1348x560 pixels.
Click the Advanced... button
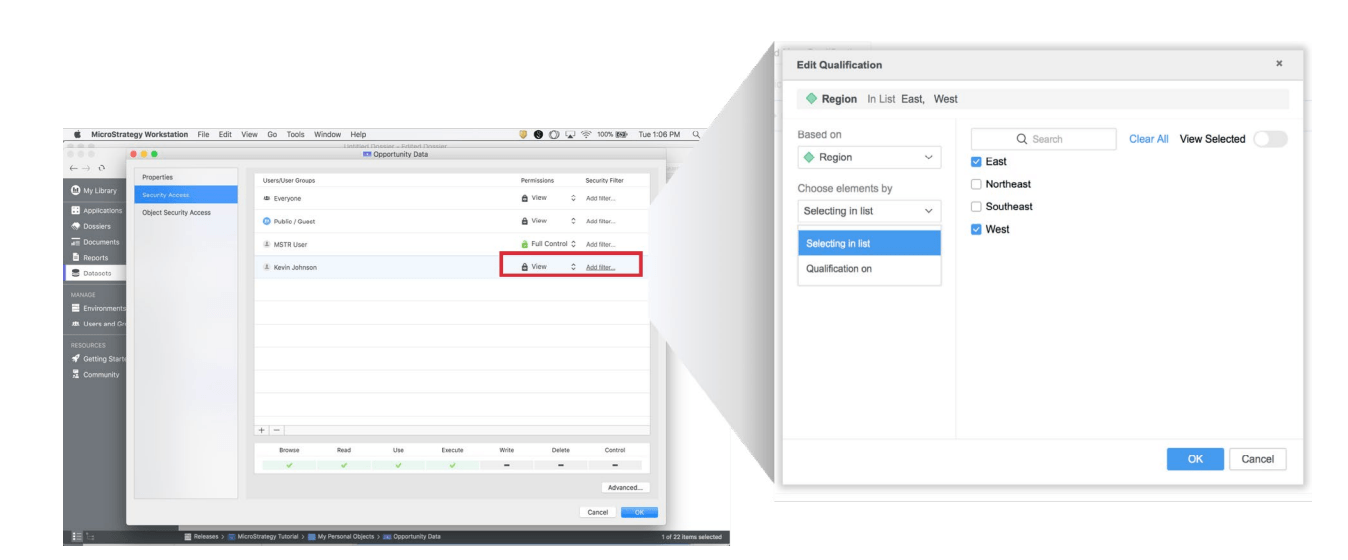coord(625,487)
